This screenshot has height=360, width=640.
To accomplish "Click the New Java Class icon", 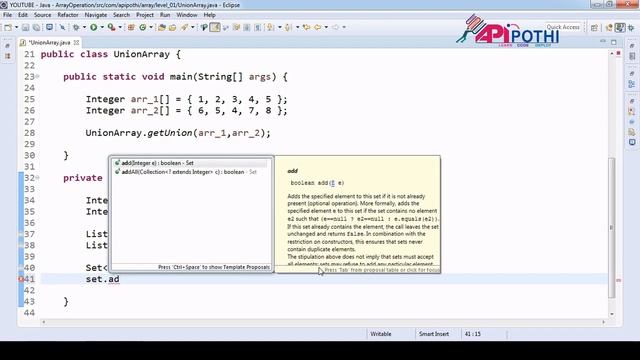I will pyautogui.click(x=142, y=27).
